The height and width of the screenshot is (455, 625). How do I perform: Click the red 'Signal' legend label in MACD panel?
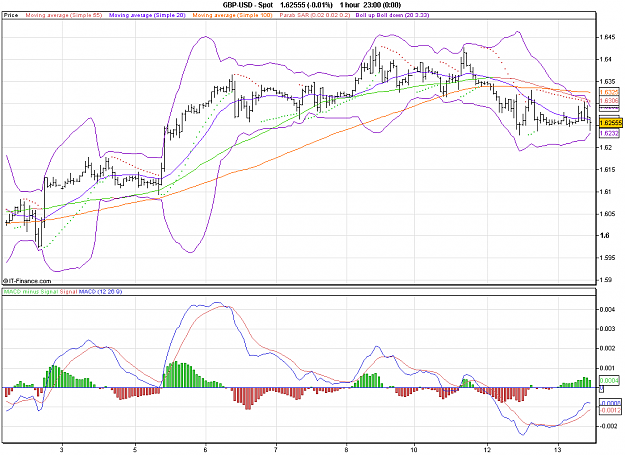point(69,292)
